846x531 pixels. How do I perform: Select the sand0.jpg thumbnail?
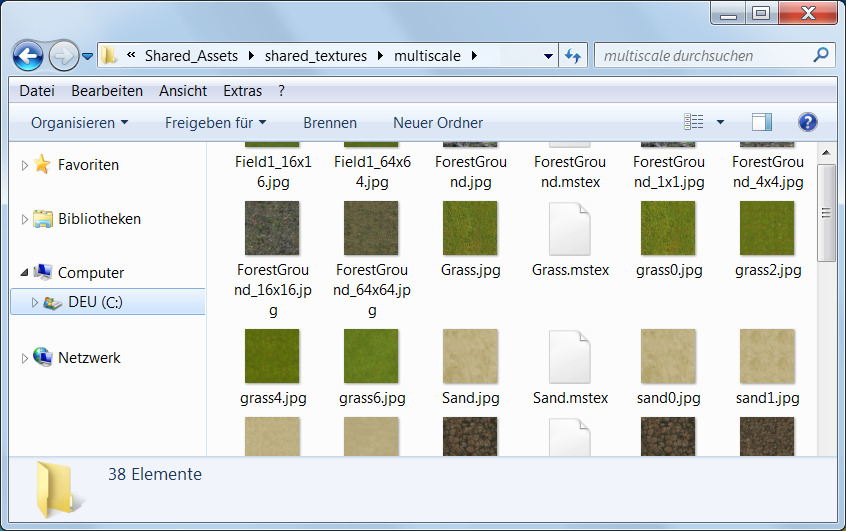(x=668, y=356)
